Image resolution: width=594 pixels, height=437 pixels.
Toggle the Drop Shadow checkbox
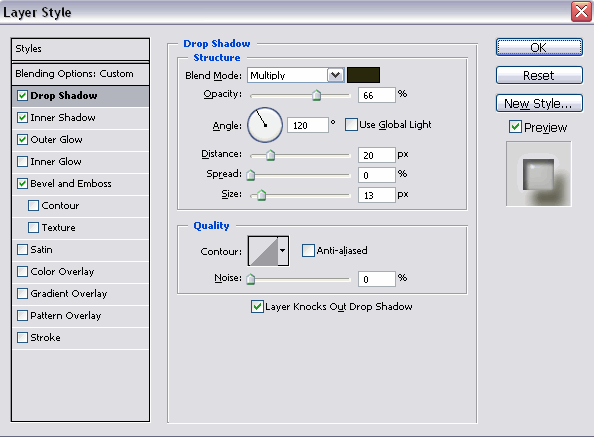(22, 95)
